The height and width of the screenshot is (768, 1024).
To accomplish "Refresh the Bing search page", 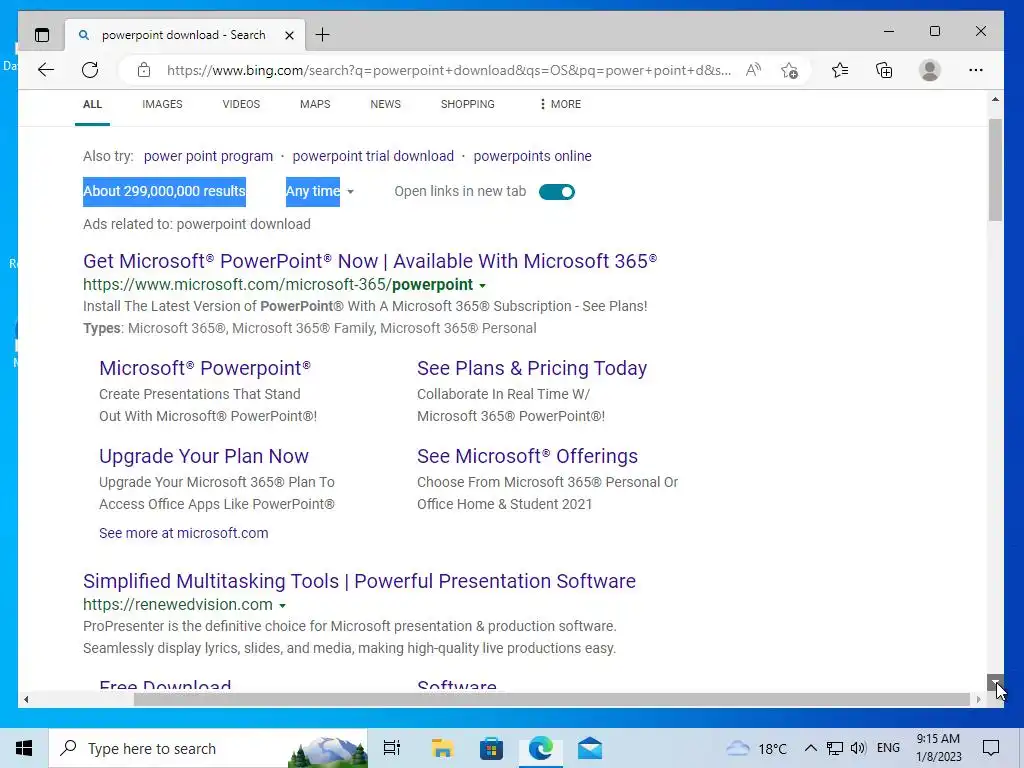I will (90, 70).
